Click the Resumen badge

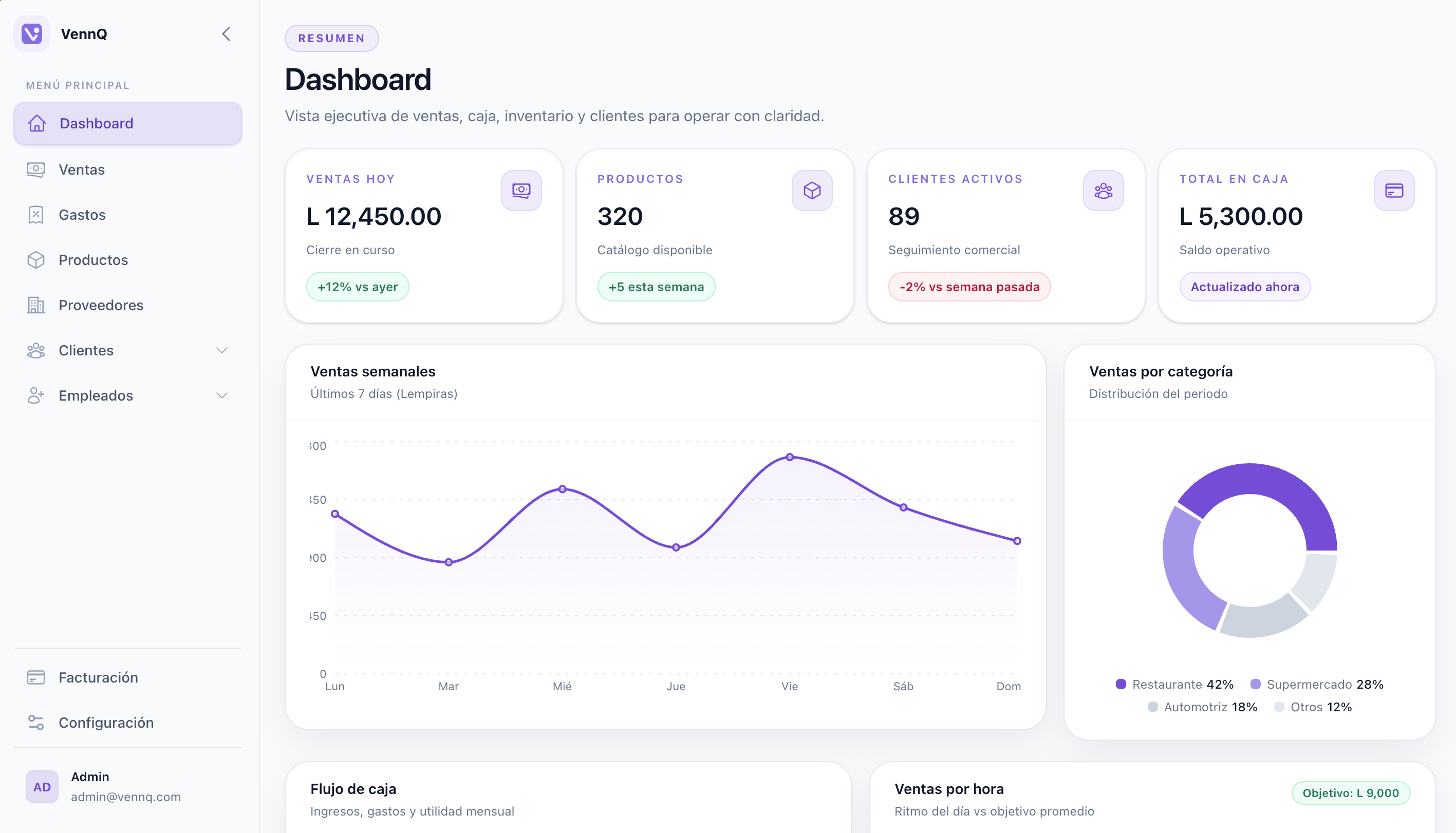[x=331, y=38]
